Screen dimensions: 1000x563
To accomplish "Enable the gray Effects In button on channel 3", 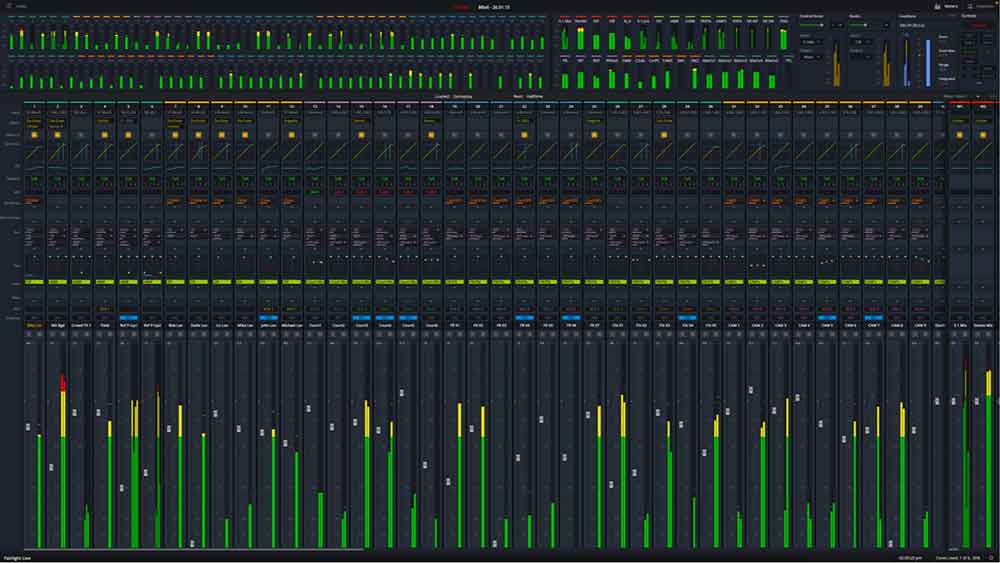I will 81,135.
